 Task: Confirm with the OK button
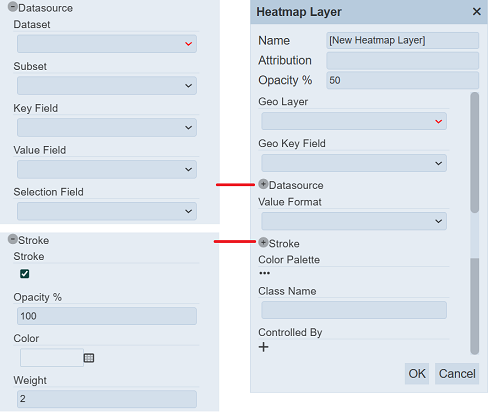pos(417,374)
